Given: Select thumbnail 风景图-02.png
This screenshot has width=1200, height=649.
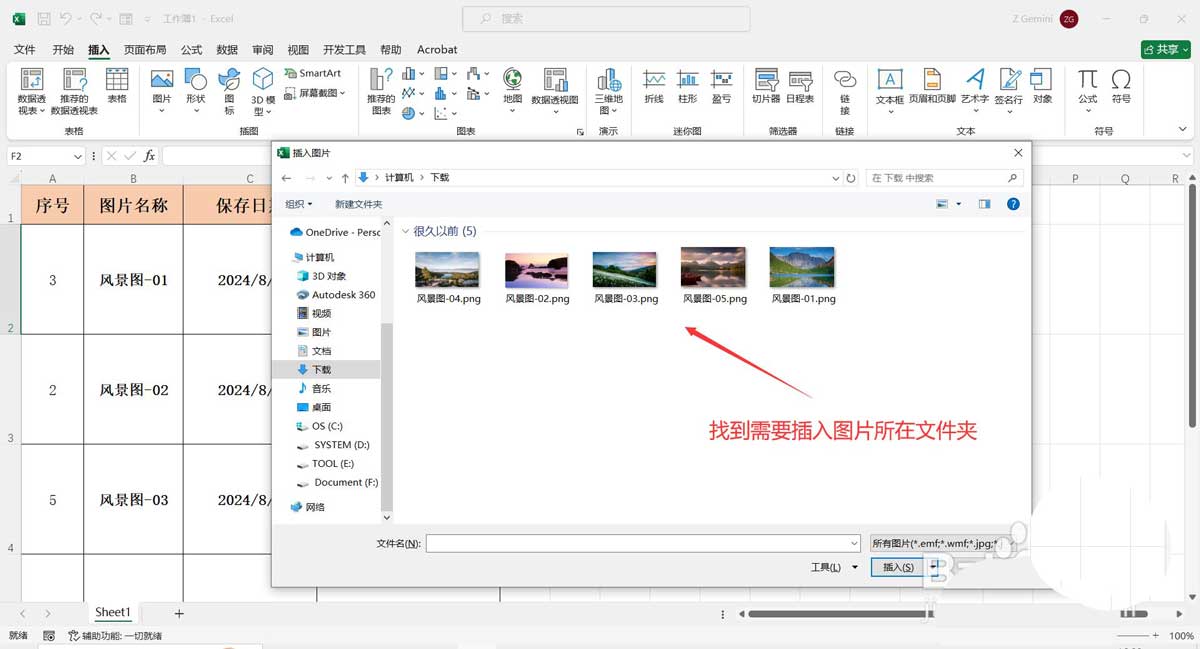Looking at the screenshot, I should coord(537,269).
